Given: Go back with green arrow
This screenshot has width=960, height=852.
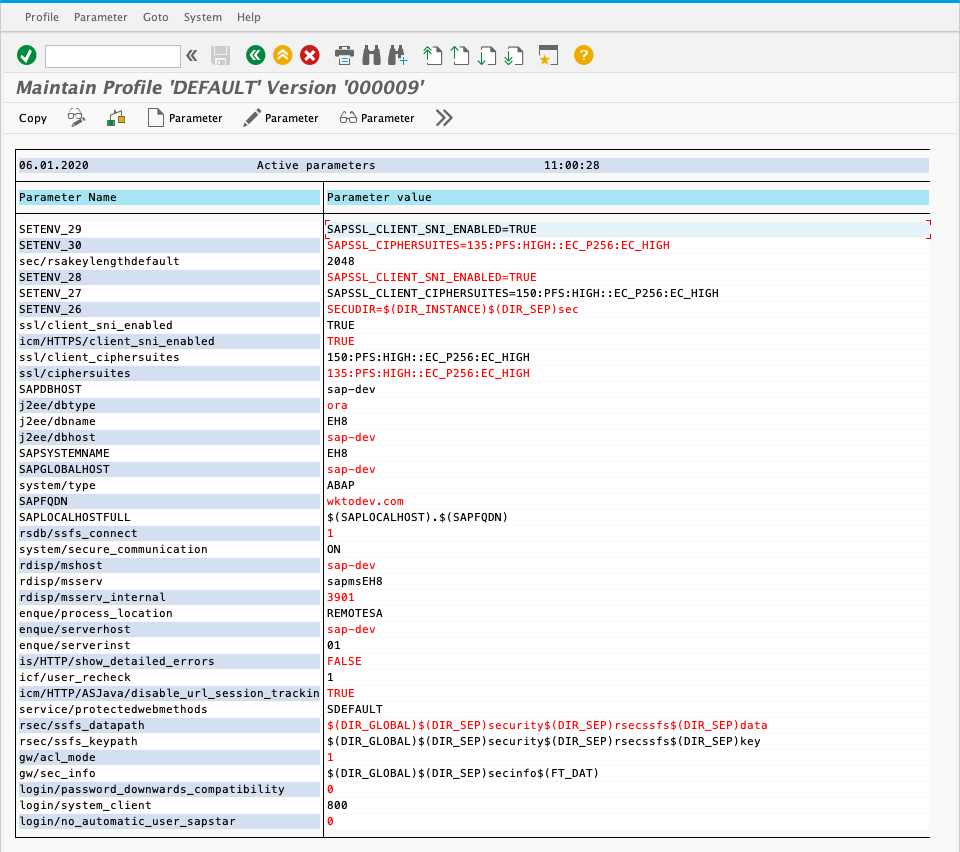Looking at the screenshot, I should (255, 55).
